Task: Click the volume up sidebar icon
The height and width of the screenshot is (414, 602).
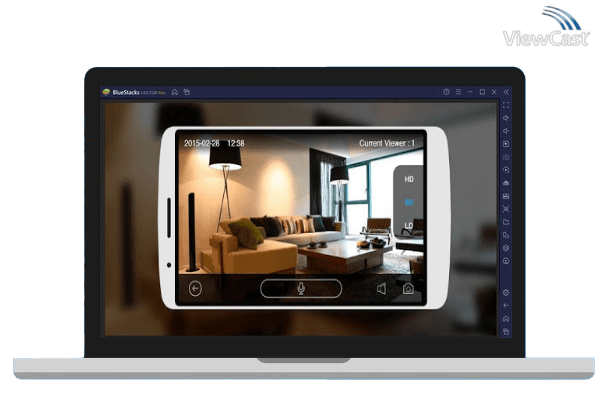Action: click(506, 118)
